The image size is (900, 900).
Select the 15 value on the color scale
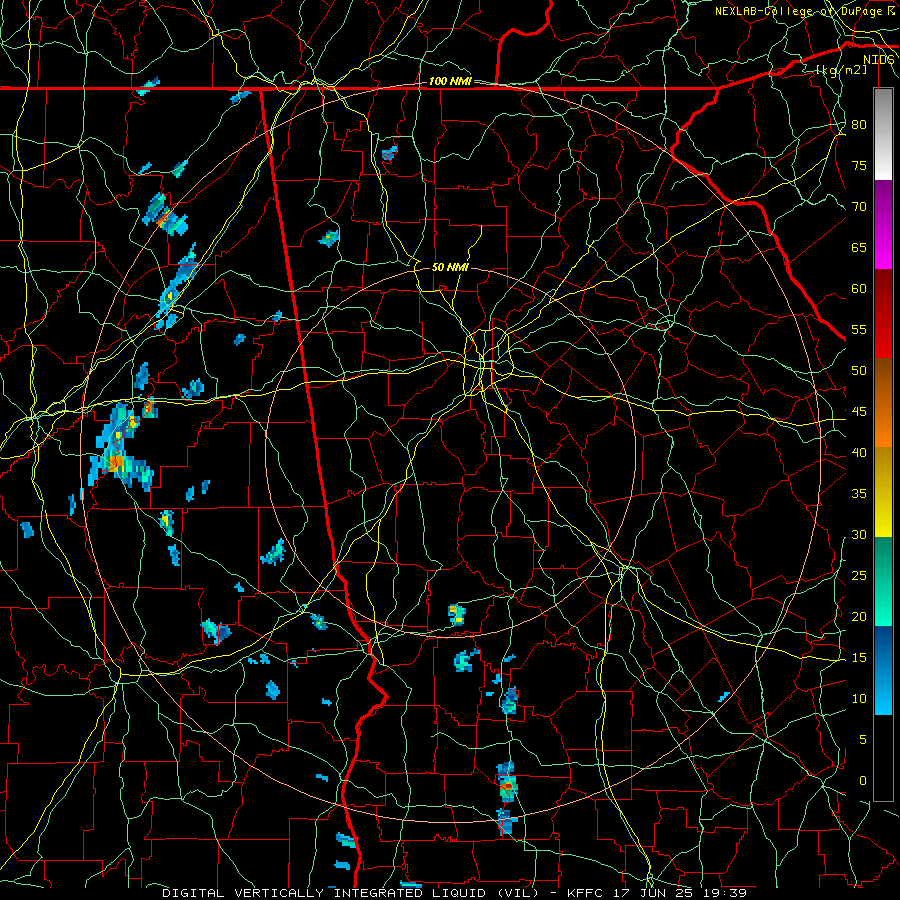point(859,658)
